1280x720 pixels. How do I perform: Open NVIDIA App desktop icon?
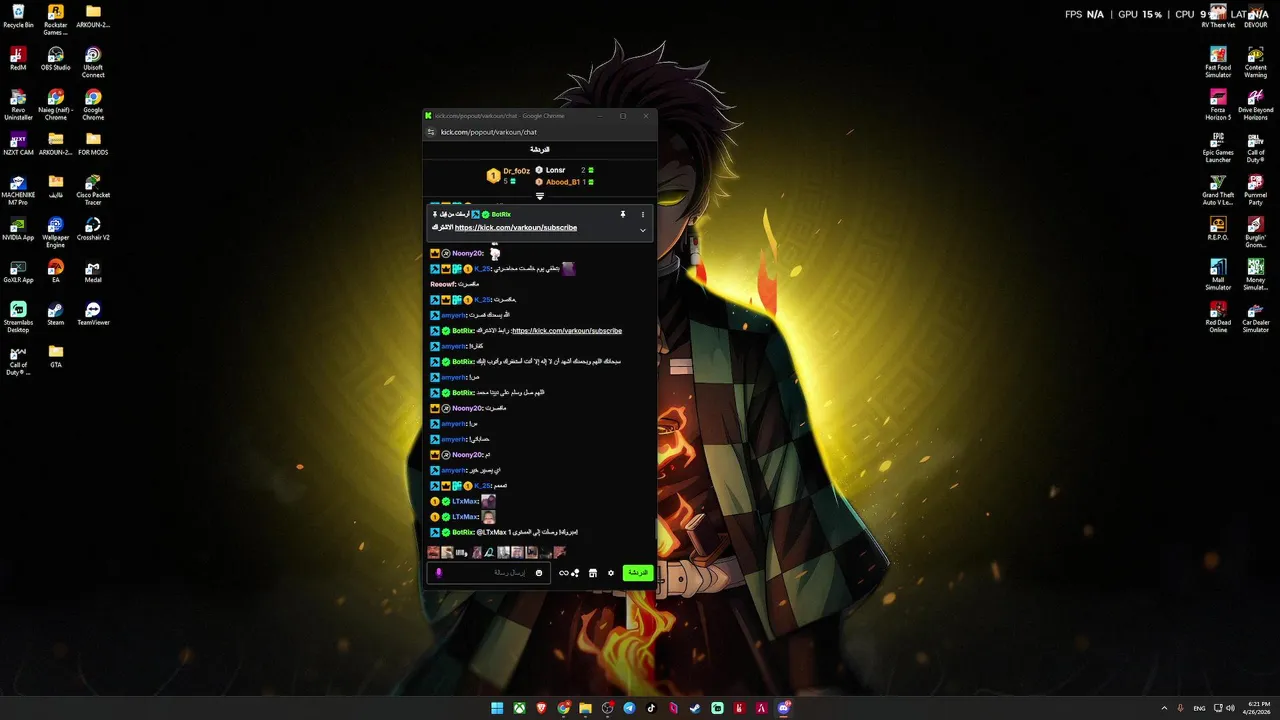coord(18,229)
